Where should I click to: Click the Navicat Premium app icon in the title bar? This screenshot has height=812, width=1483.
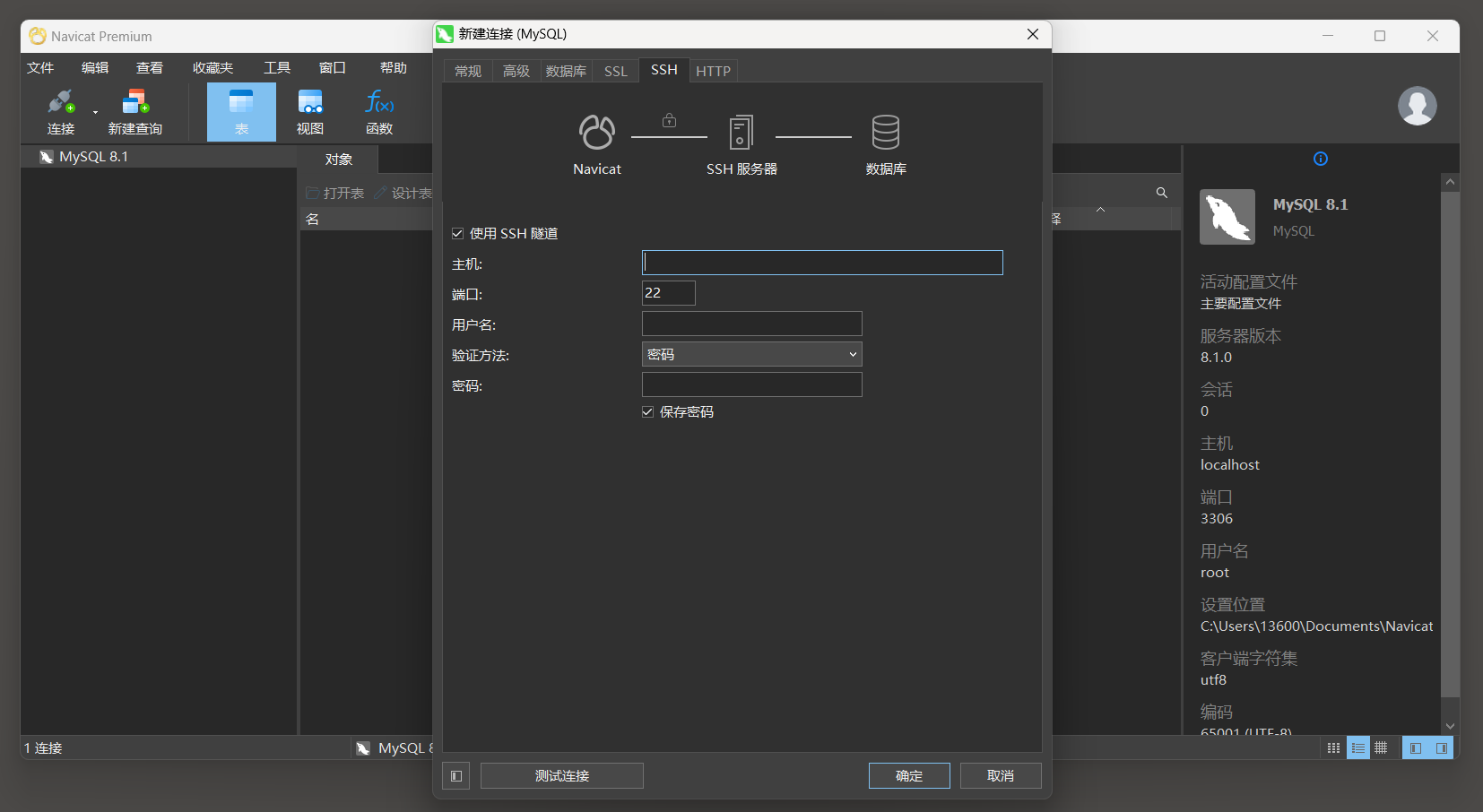click(38, 36)
